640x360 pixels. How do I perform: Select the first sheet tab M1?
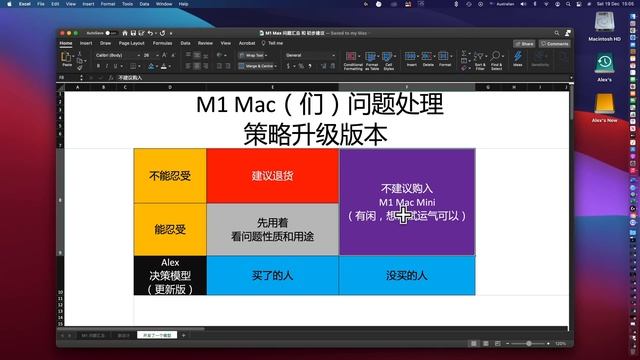[93, 336]
